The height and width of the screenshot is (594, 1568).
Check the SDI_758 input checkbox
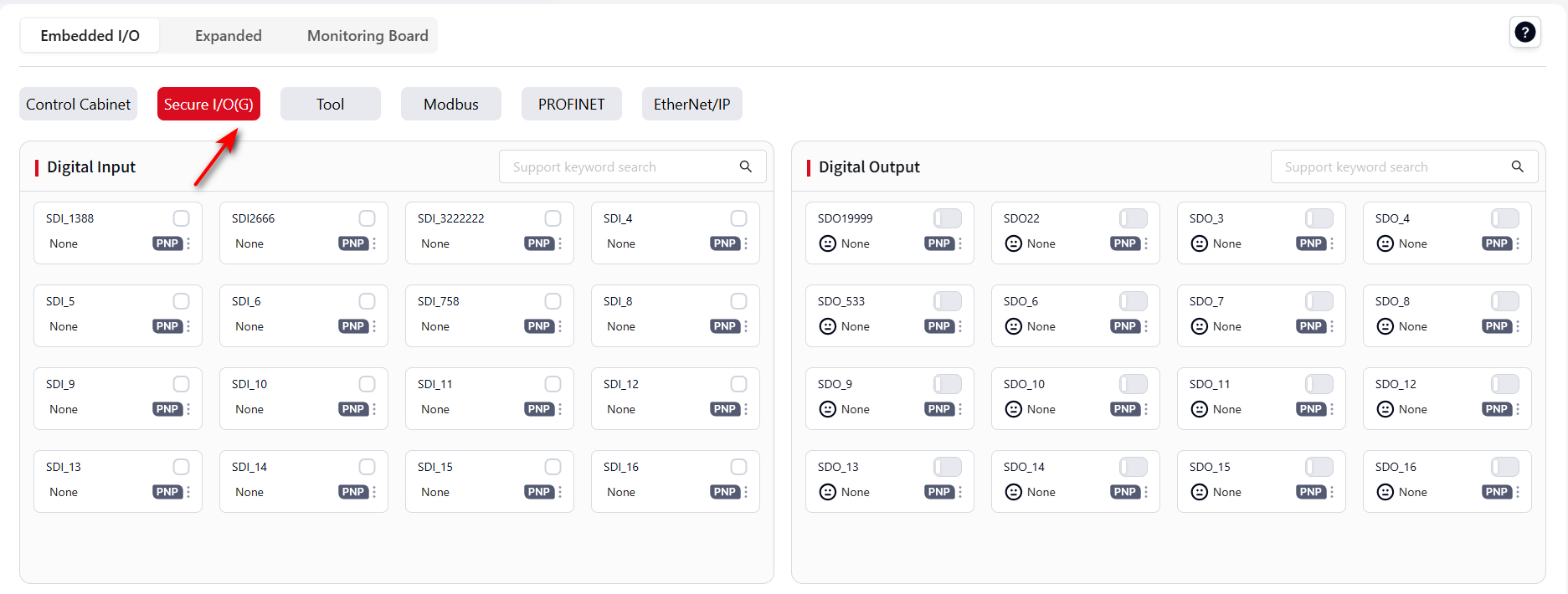553,301
